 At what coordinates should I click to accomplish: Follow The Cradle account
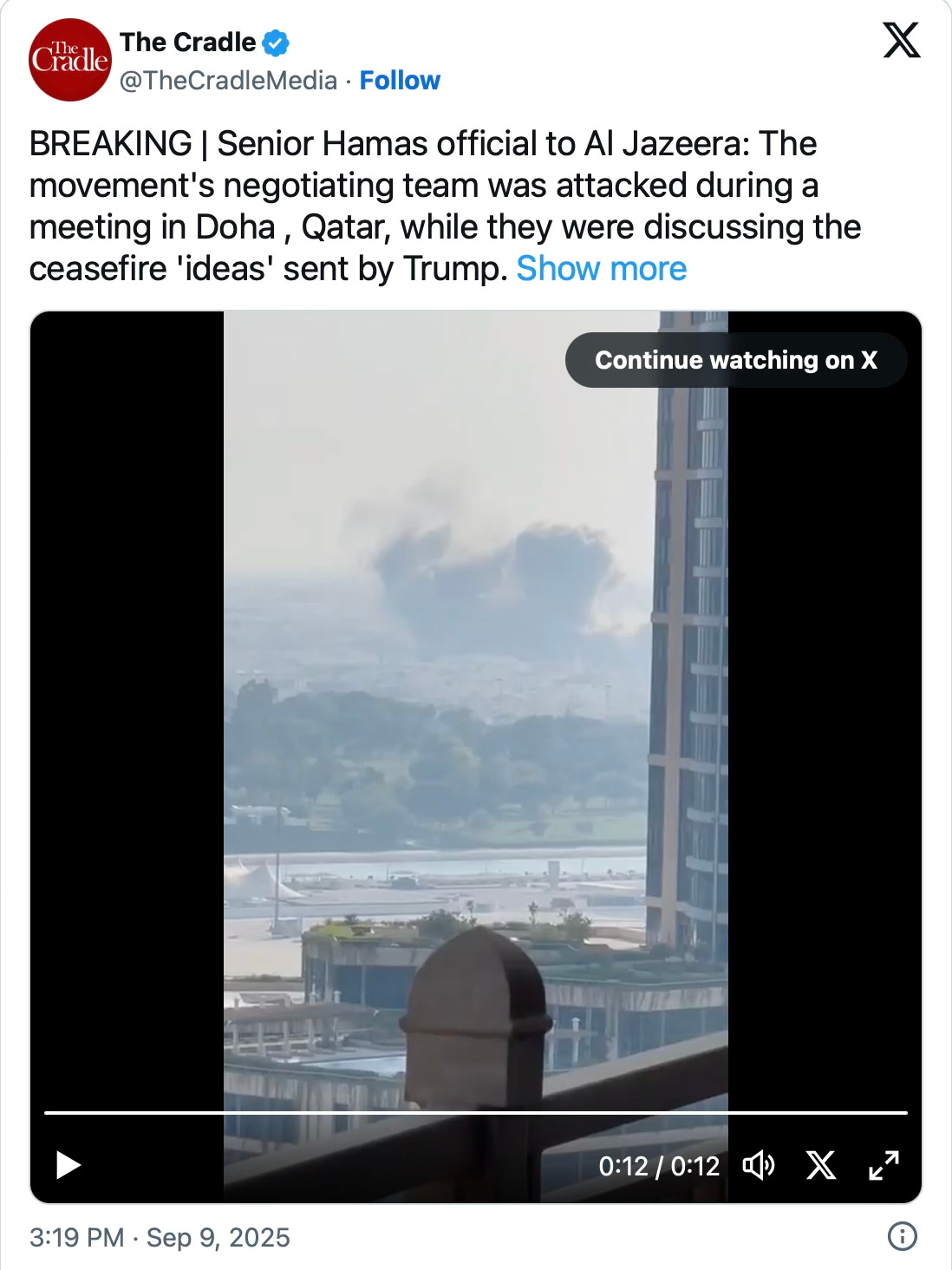[x=400, y=81]
